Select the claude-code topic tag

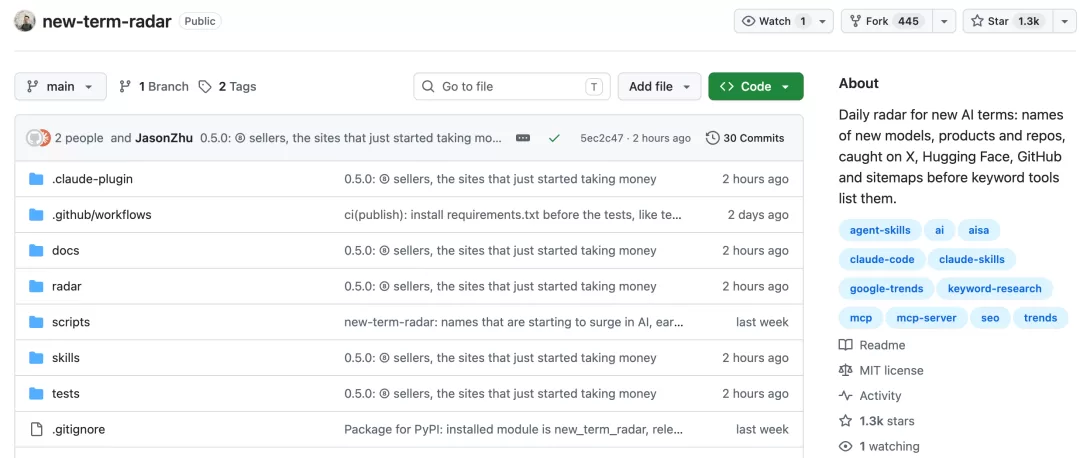(882, 260)
